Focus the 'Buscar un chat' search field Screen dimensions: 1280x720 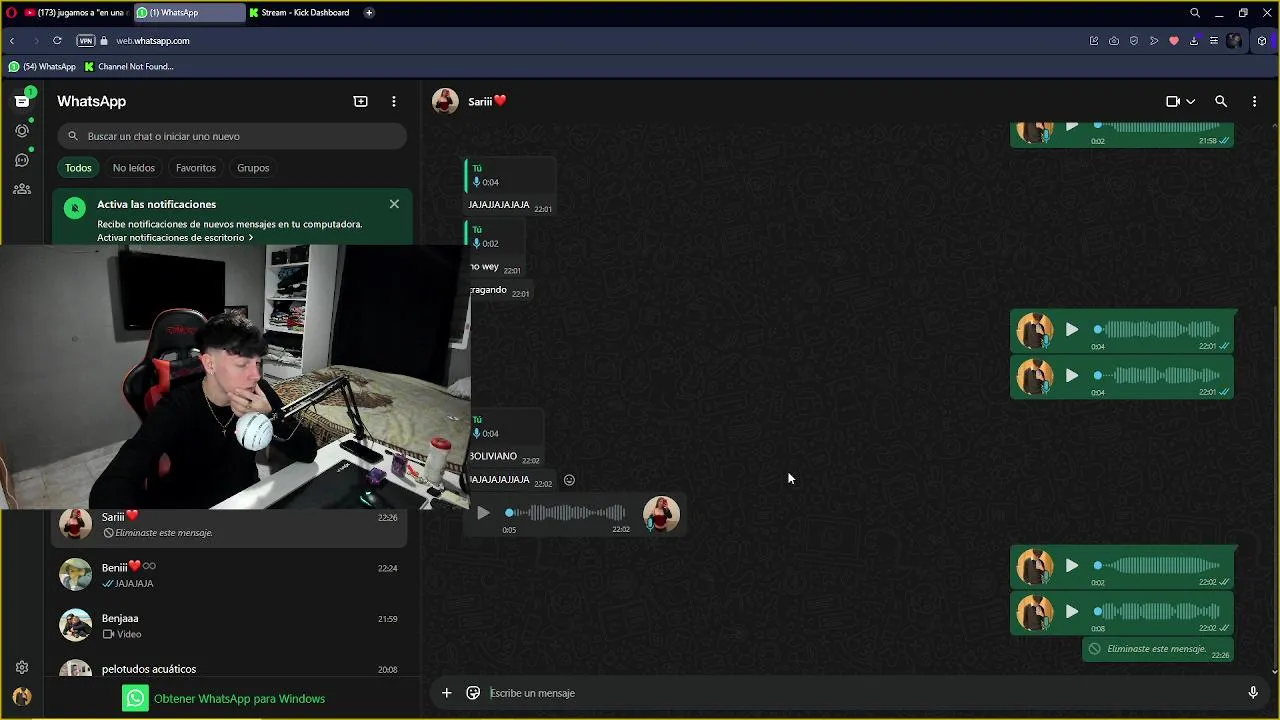[232, 136]
